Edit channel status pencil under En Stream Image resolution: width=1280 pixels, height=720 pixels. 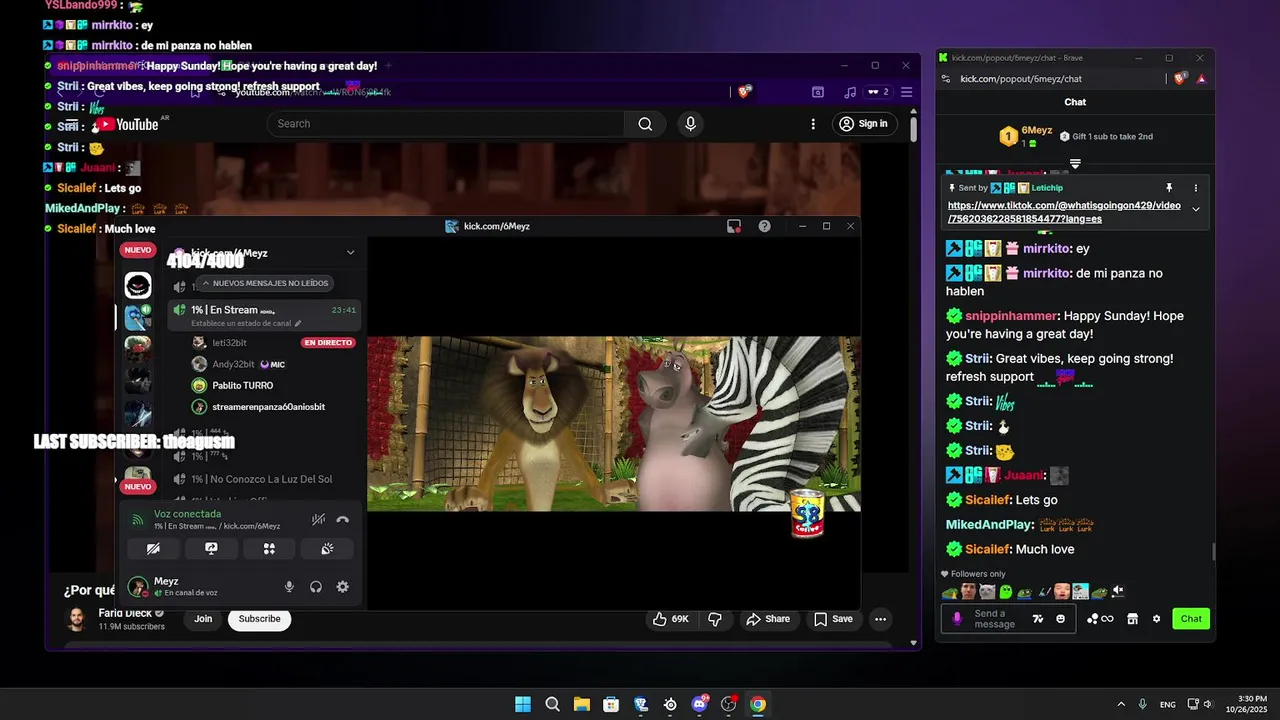(298, 323)
